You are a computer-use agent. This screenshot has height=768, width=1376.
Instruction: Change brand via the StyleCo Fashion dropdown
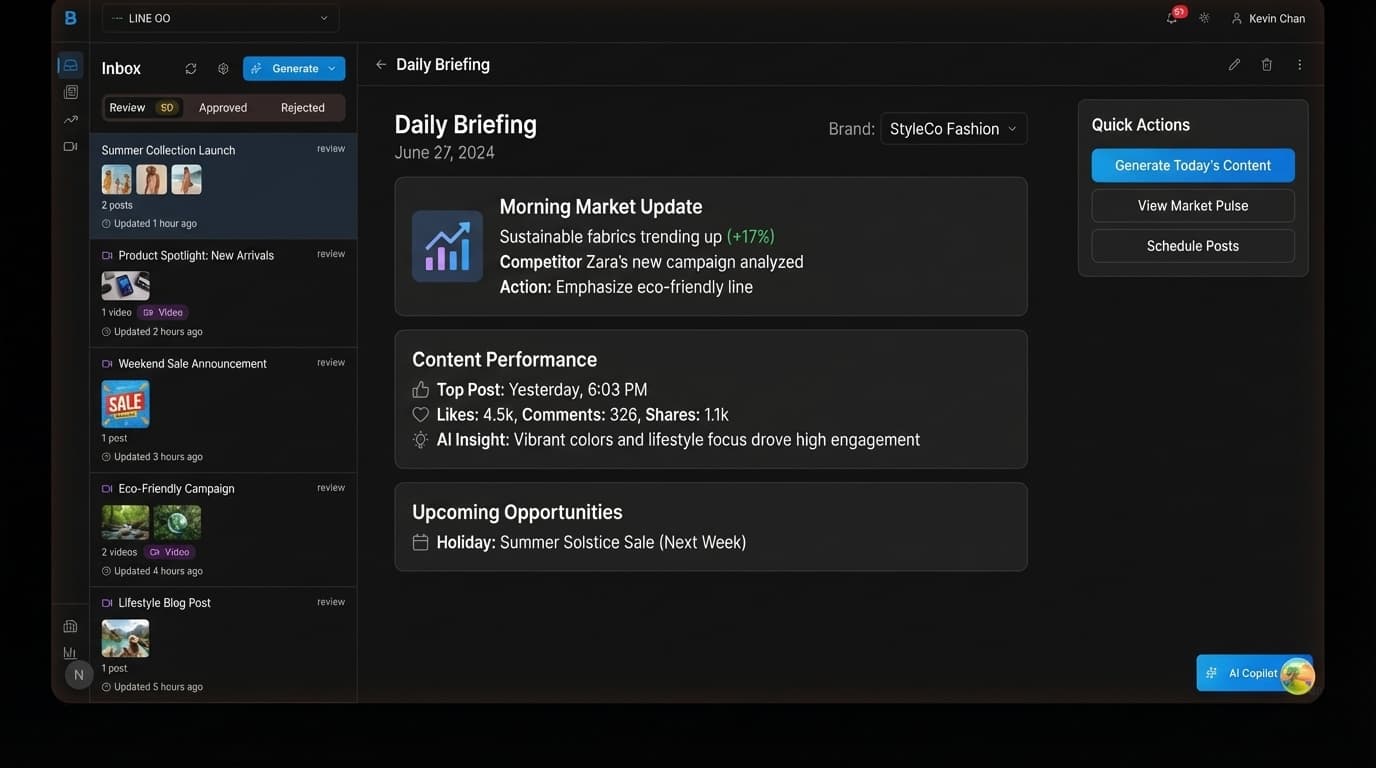tap(952, 129)
